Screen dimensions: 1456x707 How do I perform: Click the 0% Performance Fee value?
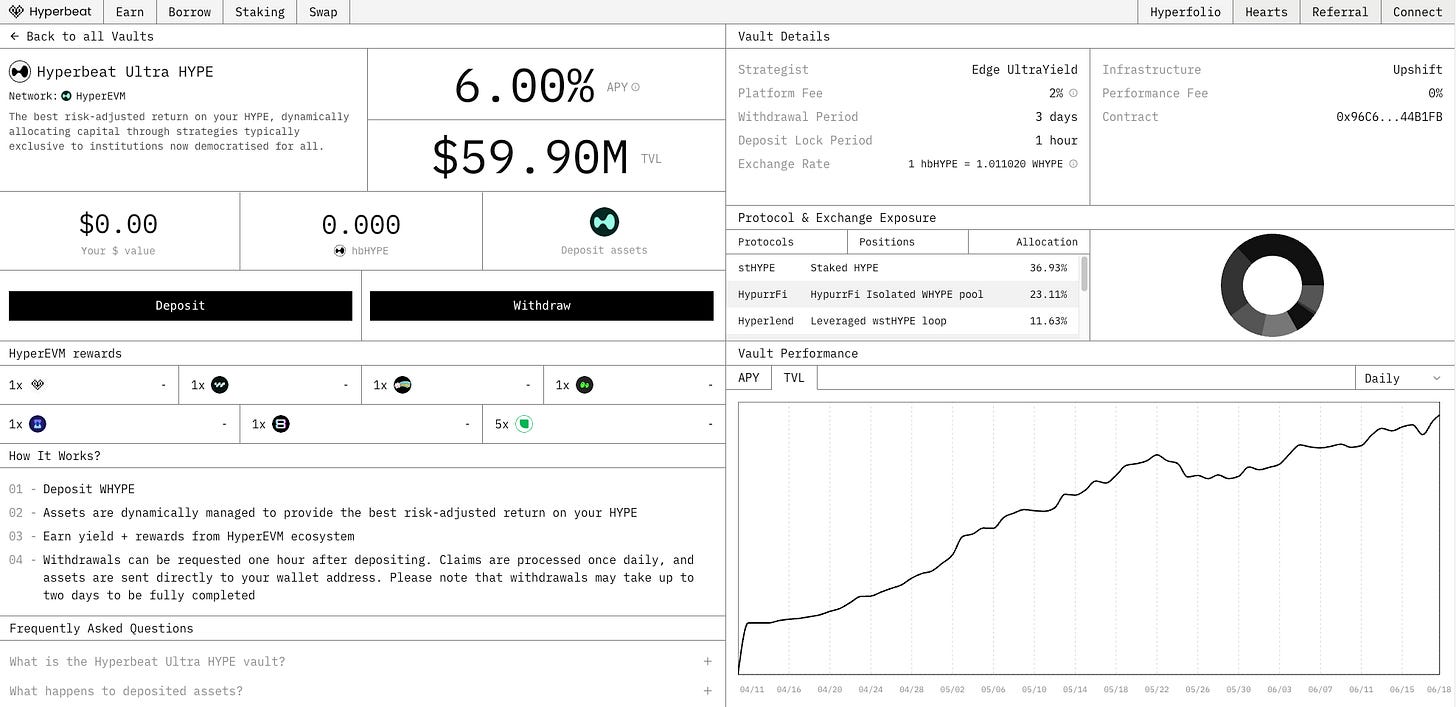(x=1435, y=93)
